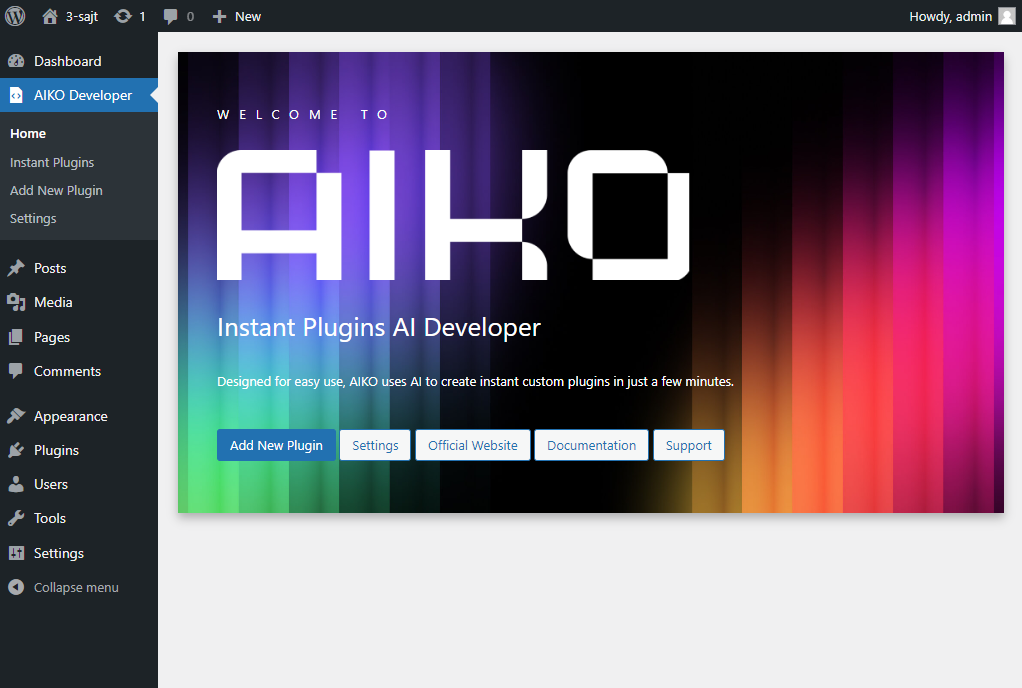1022x688 pixels.
Task: Open Appearance menu
Action: [70, 416]
